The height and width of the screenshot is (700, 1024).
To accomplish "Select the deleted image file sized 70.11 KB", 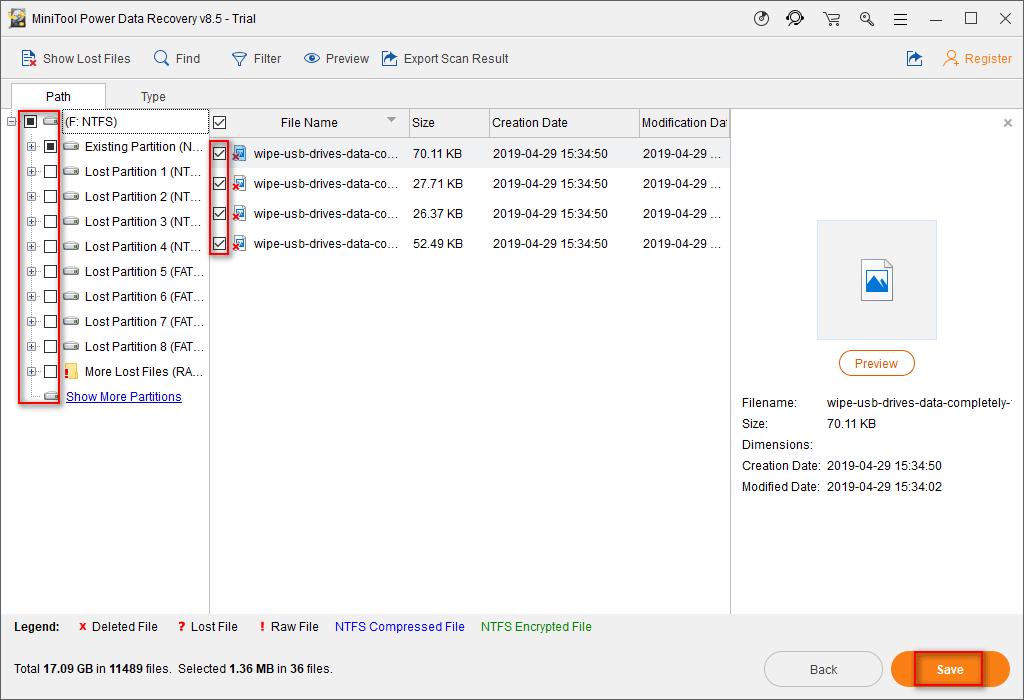I will (470, 153).
